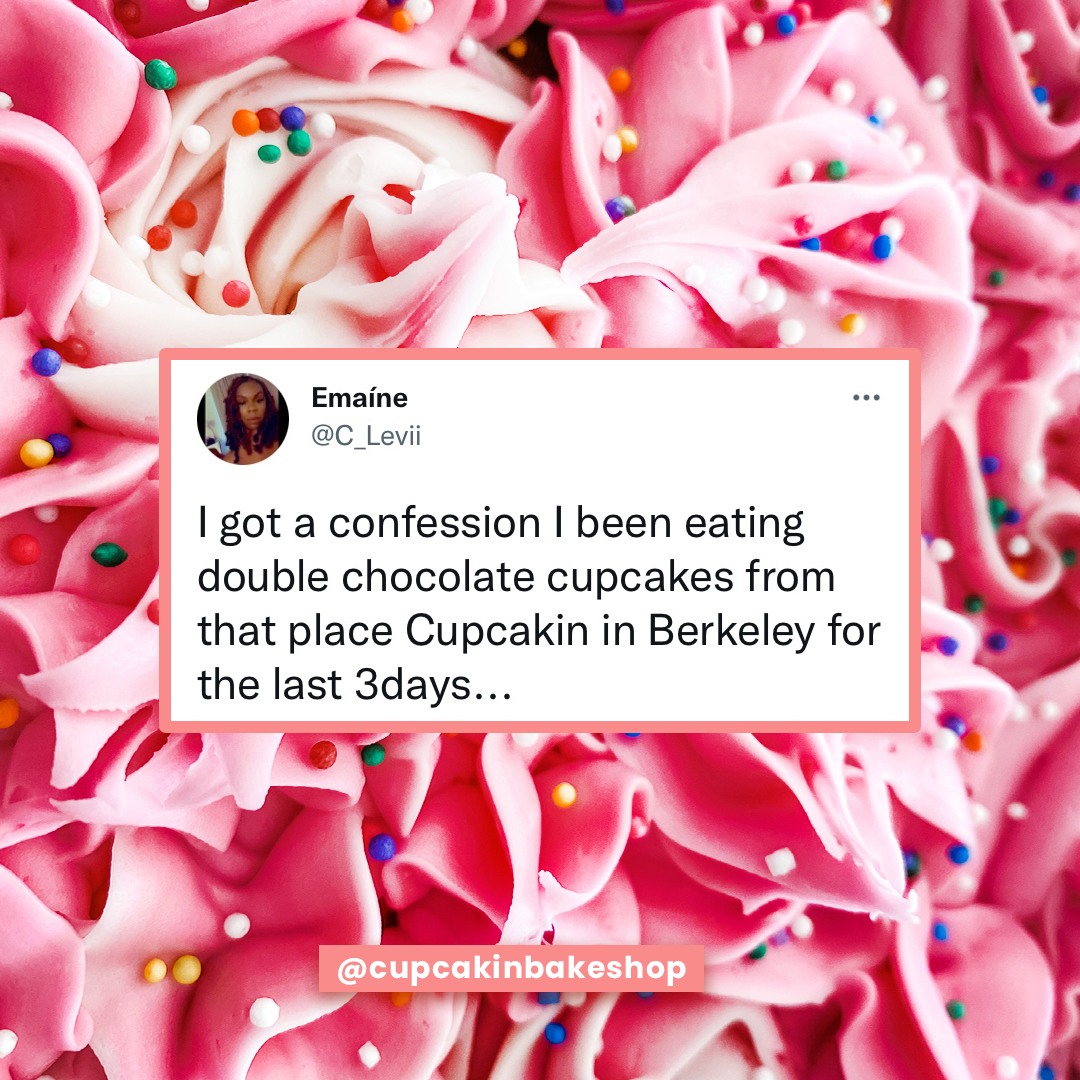Select the word Cupcakin in the tweet
This screenshot has height=1080, width=1080.
[497, 631]
